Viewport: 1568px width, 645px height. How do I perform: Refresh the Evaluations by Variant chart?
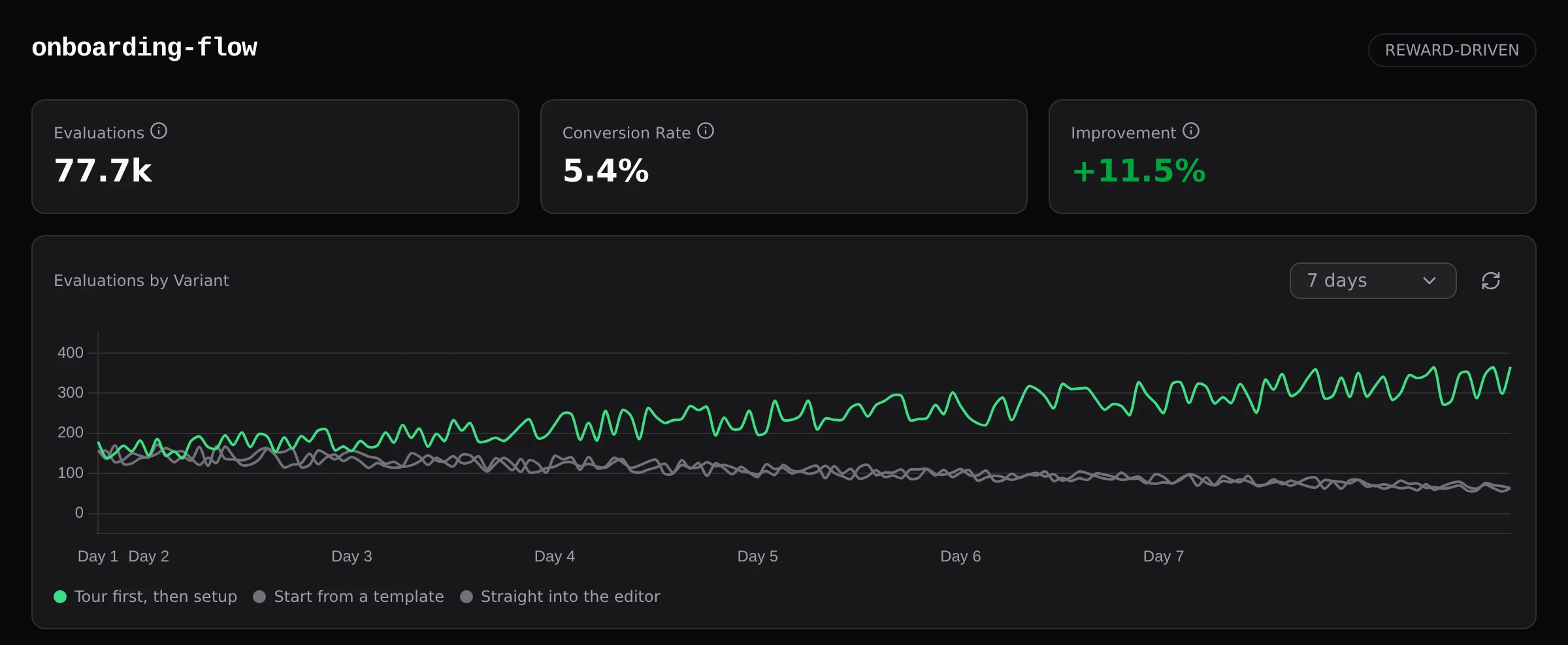point(1490,281)
